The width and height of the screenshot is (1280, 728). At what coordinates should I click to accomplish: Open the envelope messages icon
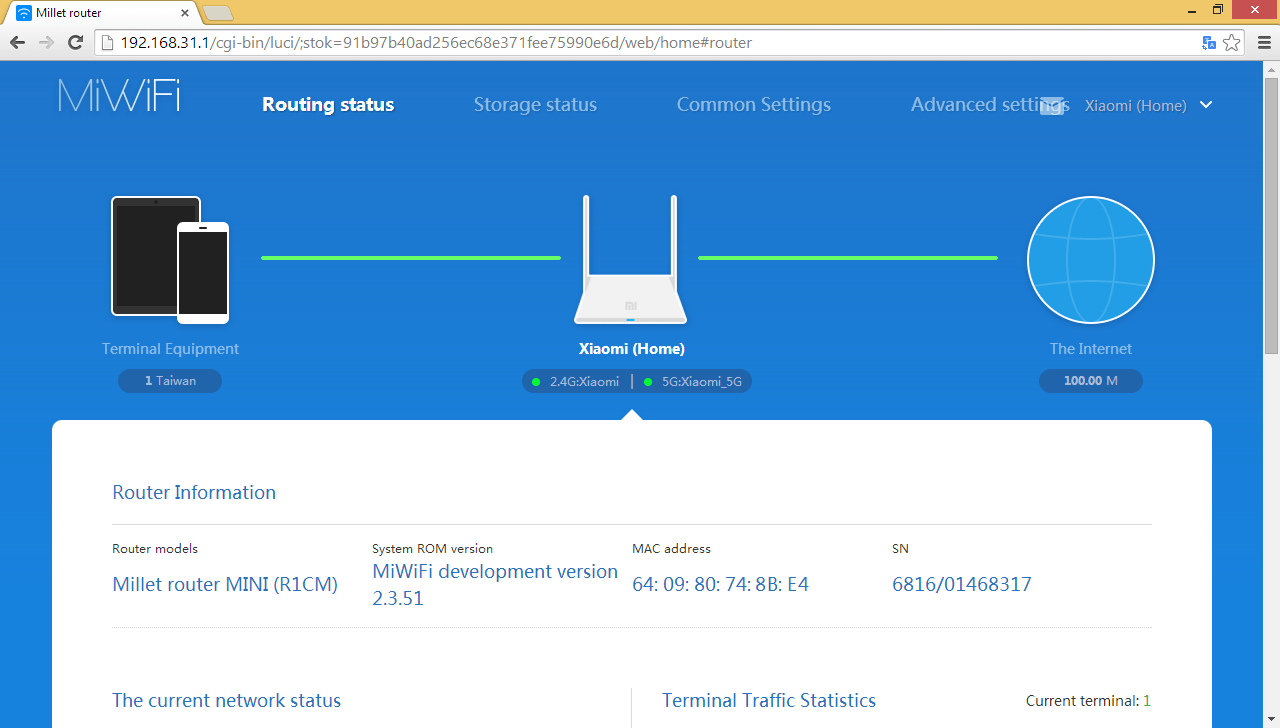[x=1051, y=106]
